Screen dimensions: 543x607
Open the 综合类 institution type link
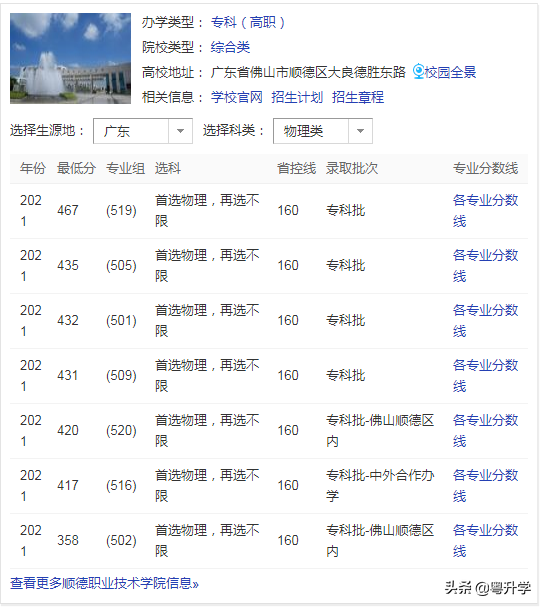[230, 47]
